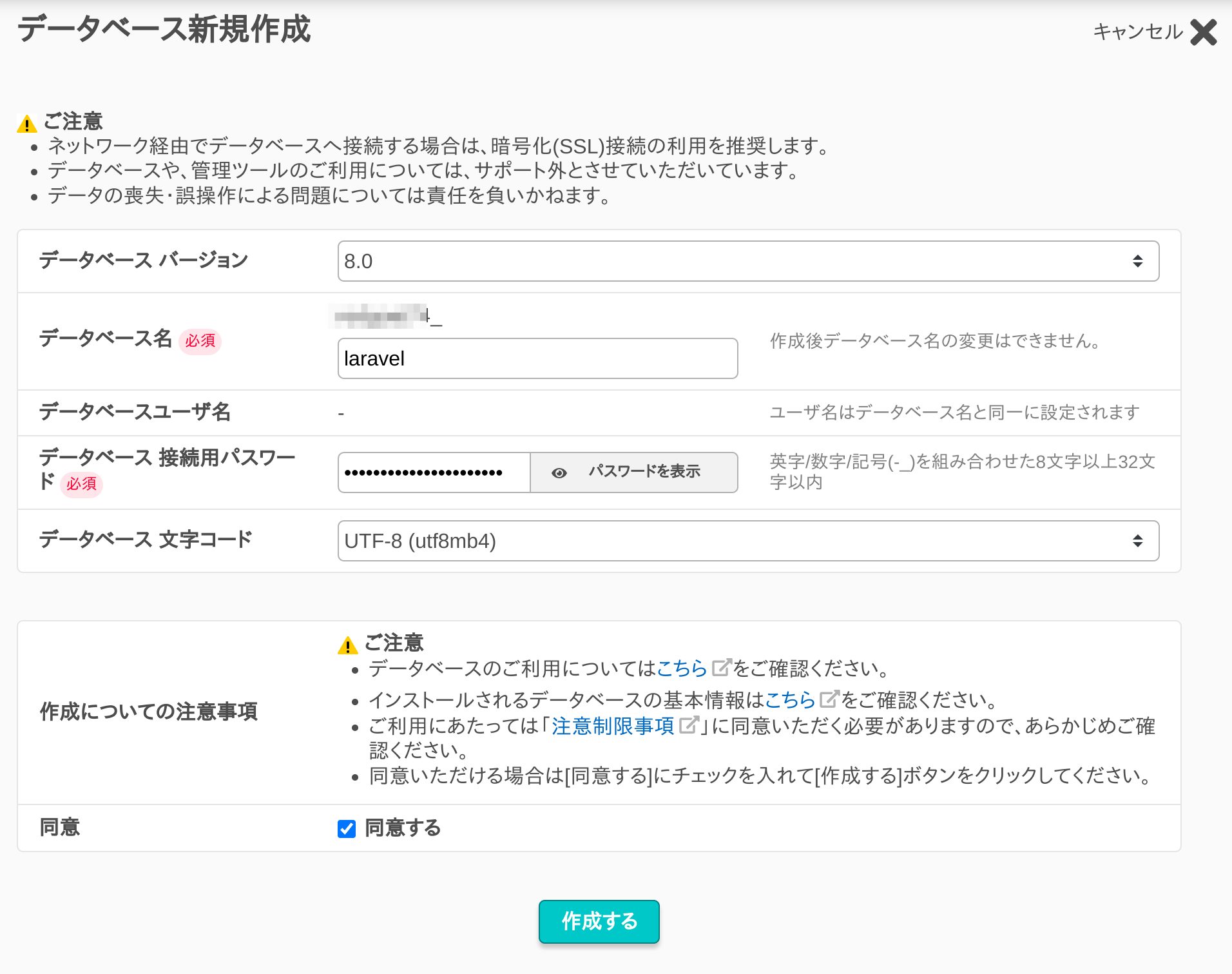
Task: Uncheck the 同意する checkbox
Action: tap(347, 829)
